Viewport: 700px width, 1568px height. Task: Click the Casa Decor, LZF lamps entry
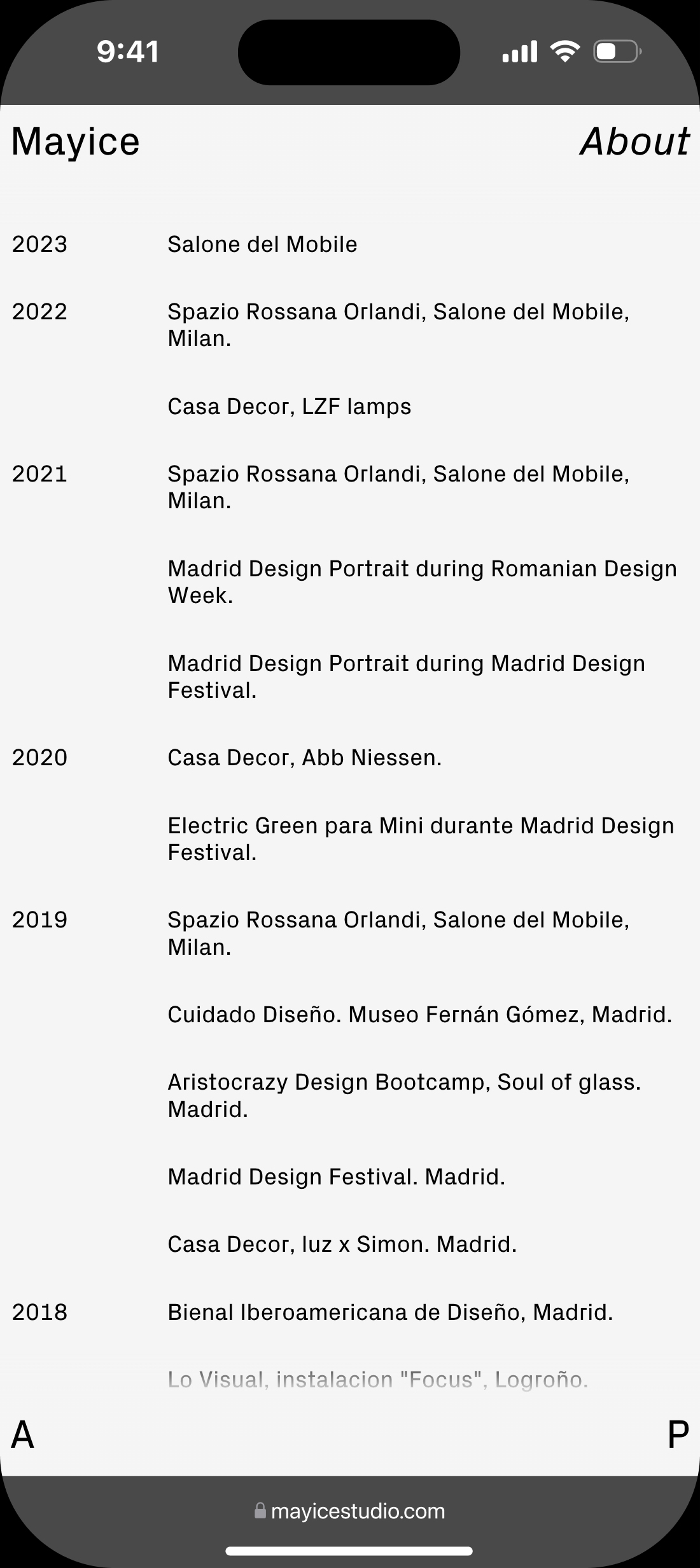tap(289, 406)
